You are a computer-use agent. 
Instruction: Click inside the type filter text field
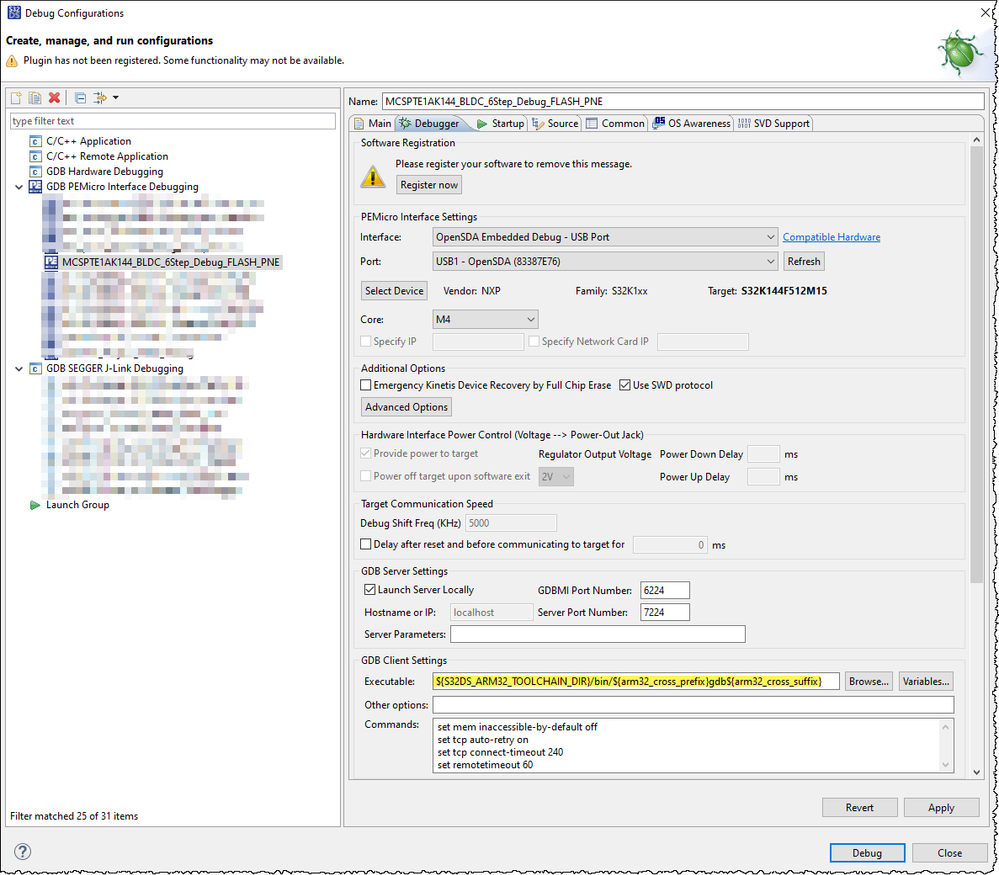pyautogui.click(x=170, y=120)
